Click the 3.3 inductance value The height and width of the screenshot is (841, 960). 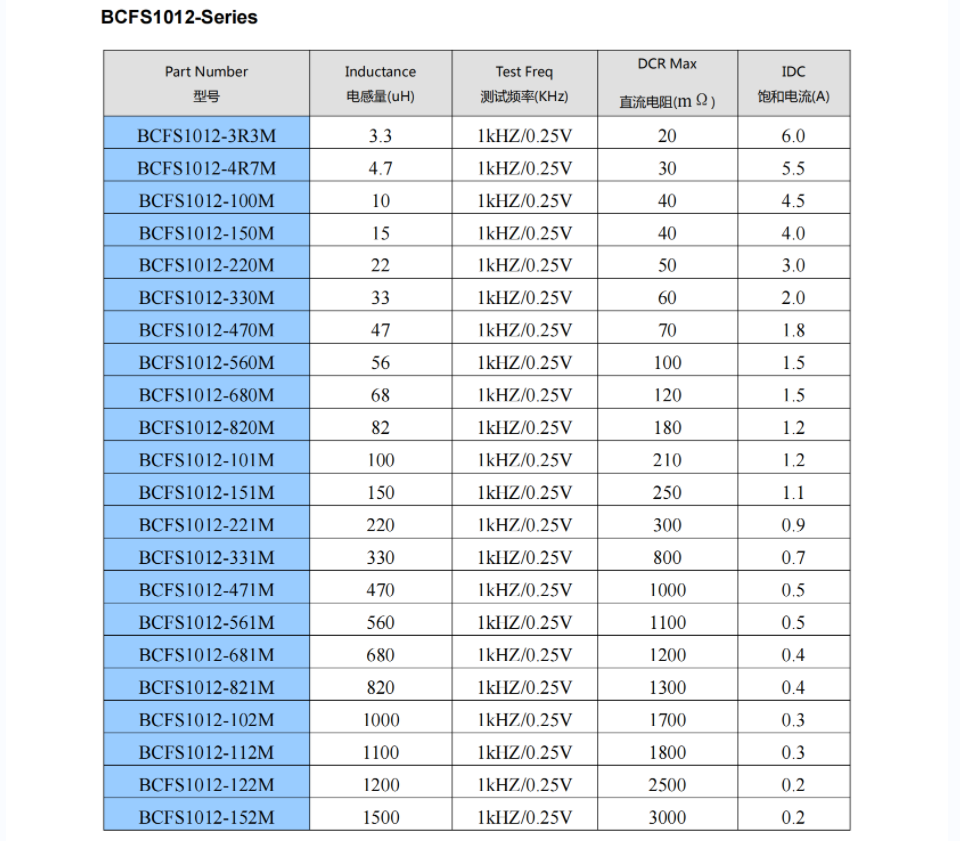pyautogui.click(x=380, y=136)
